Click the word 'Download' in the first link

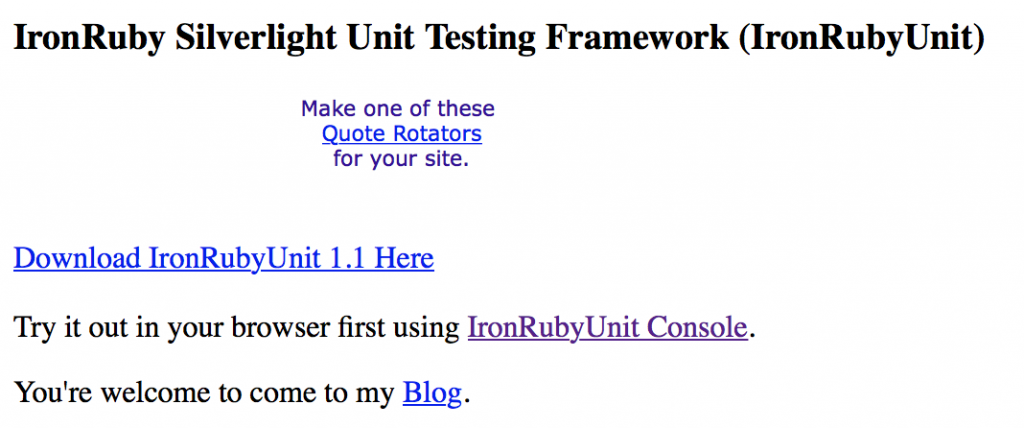click(77, 259)
